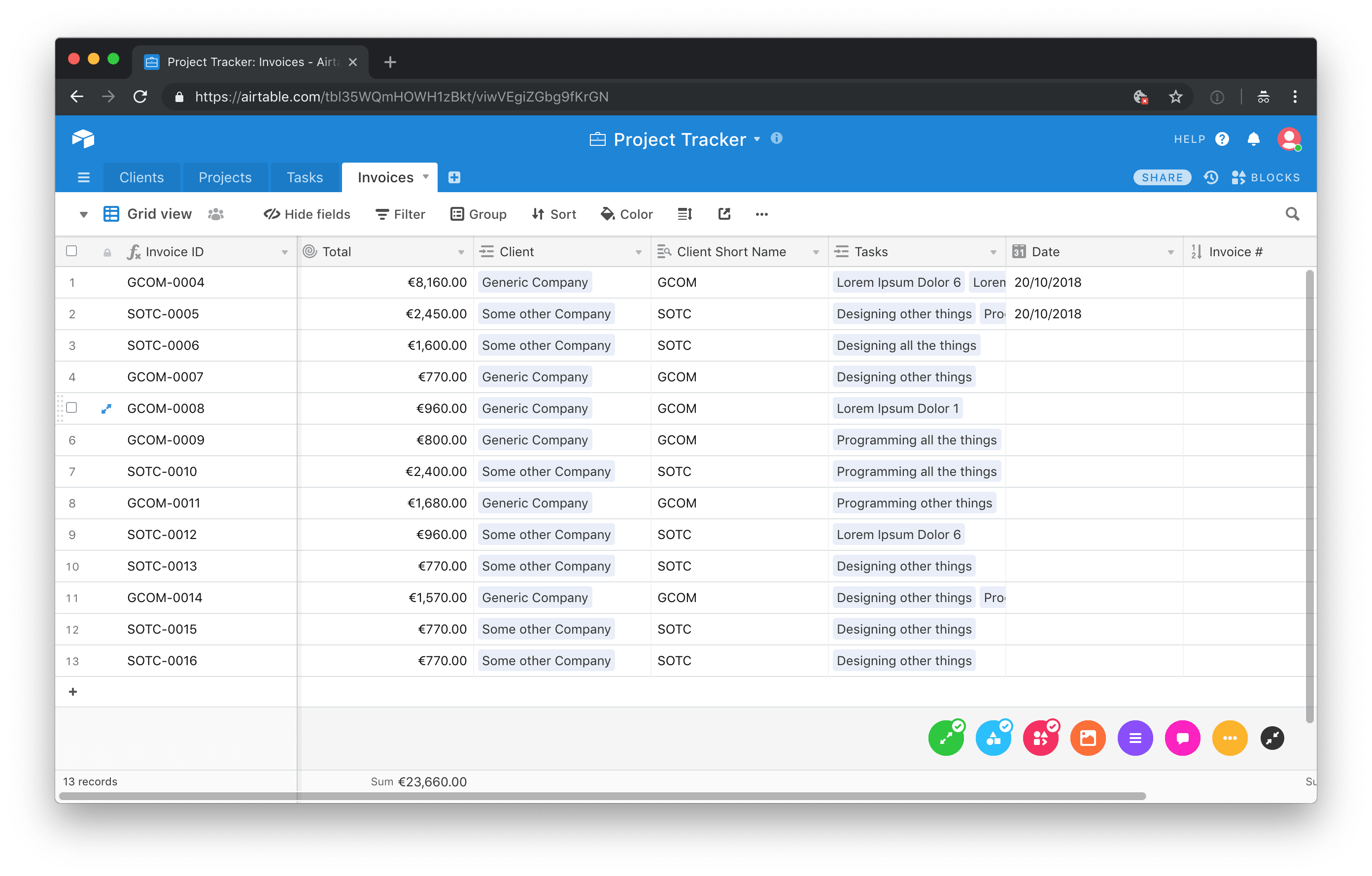Open the search magnifier icon
This screenshot has height=876, width=1372.
pyautogui.click(x=1292, y=214)
